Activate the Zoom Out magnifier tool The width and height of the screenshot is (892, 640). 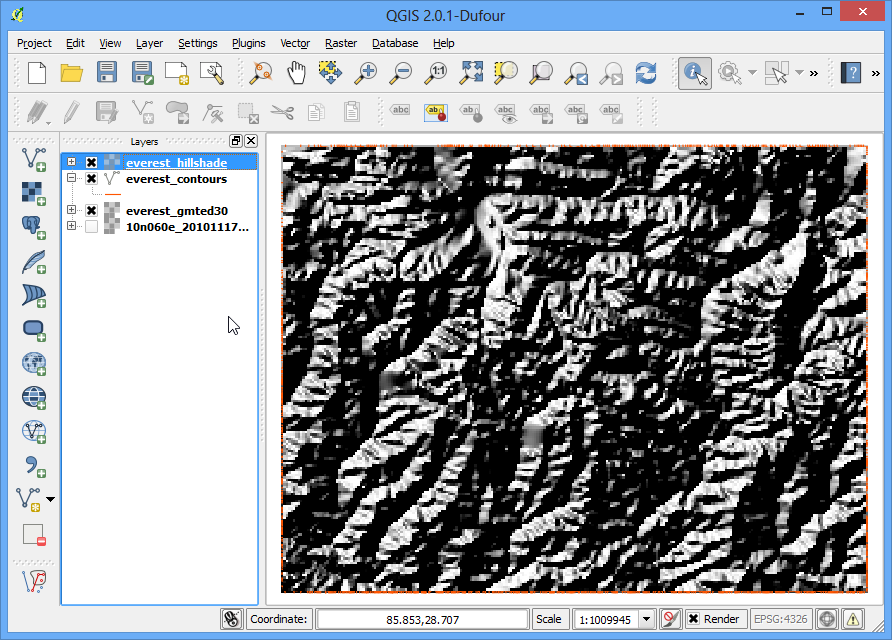401,73
